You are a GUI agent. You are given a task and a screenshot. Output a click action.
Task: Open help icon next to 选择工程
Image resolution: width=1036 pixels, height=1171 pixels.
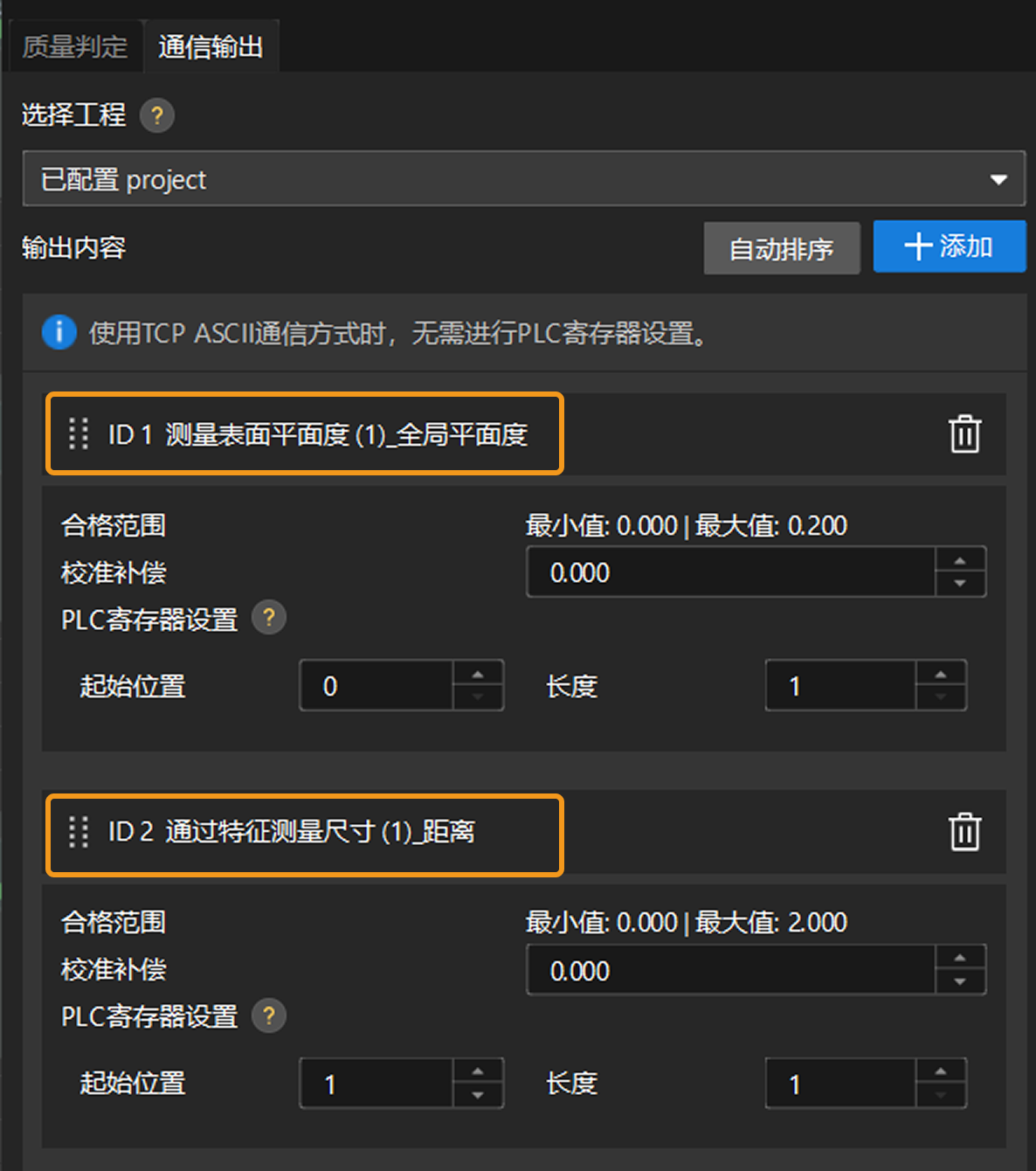[157, 115]
